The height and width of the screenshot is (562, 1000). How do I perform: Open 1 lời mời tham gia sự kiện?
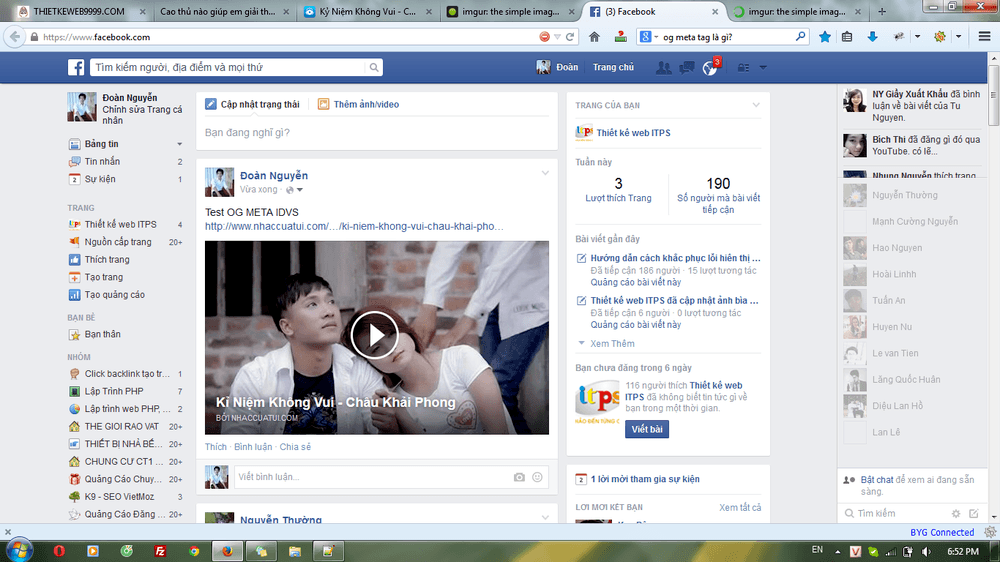pyautogui.click(x=645, y=479)
